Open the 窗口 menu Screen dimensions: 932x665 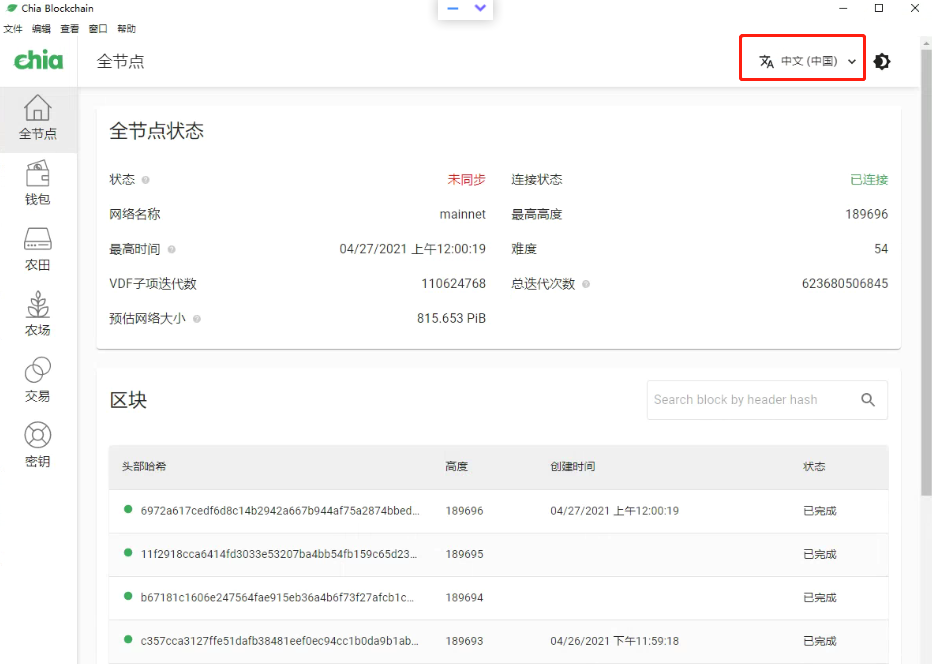(98, 29)
